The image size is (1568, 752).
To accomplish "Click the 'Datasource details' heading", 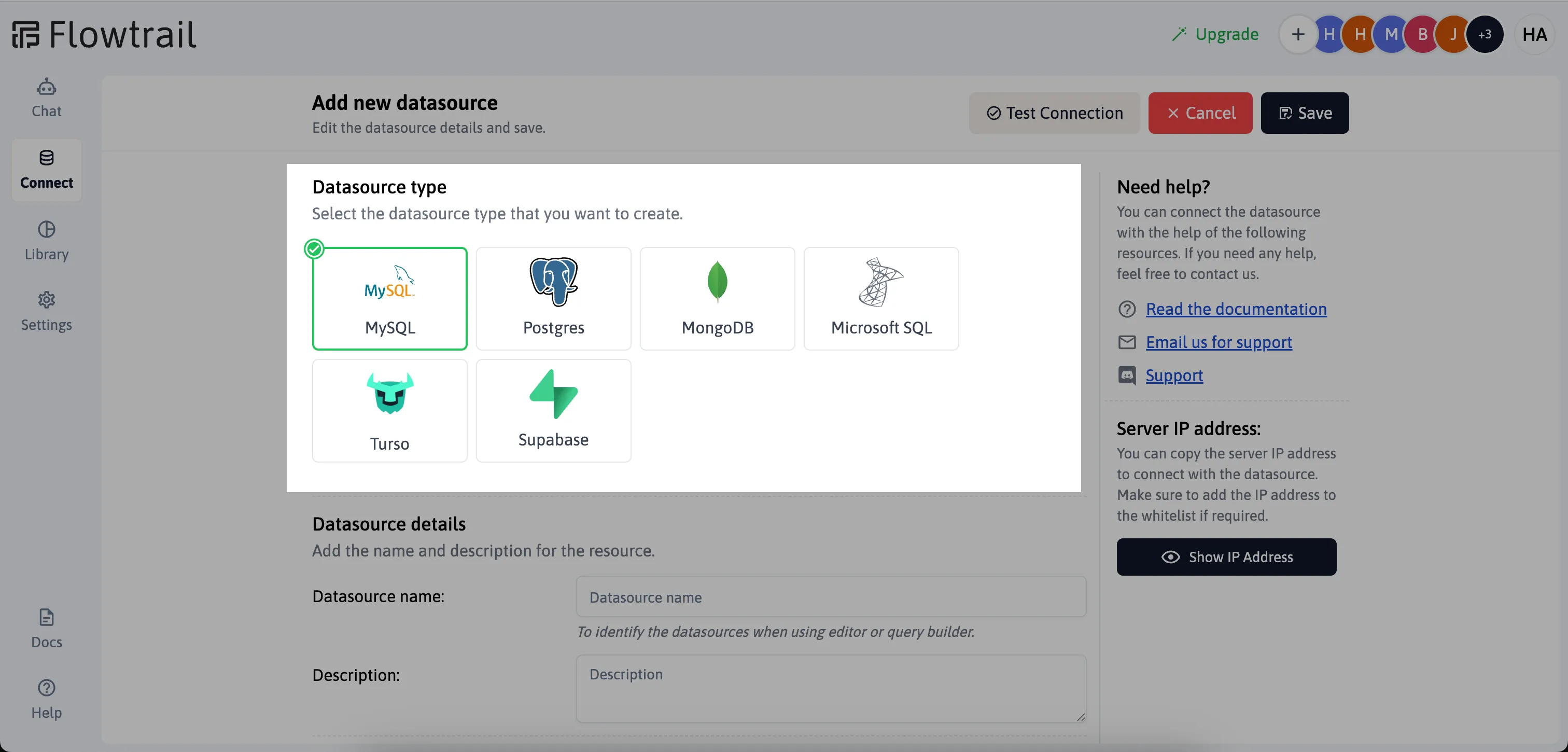I will 388,524.
